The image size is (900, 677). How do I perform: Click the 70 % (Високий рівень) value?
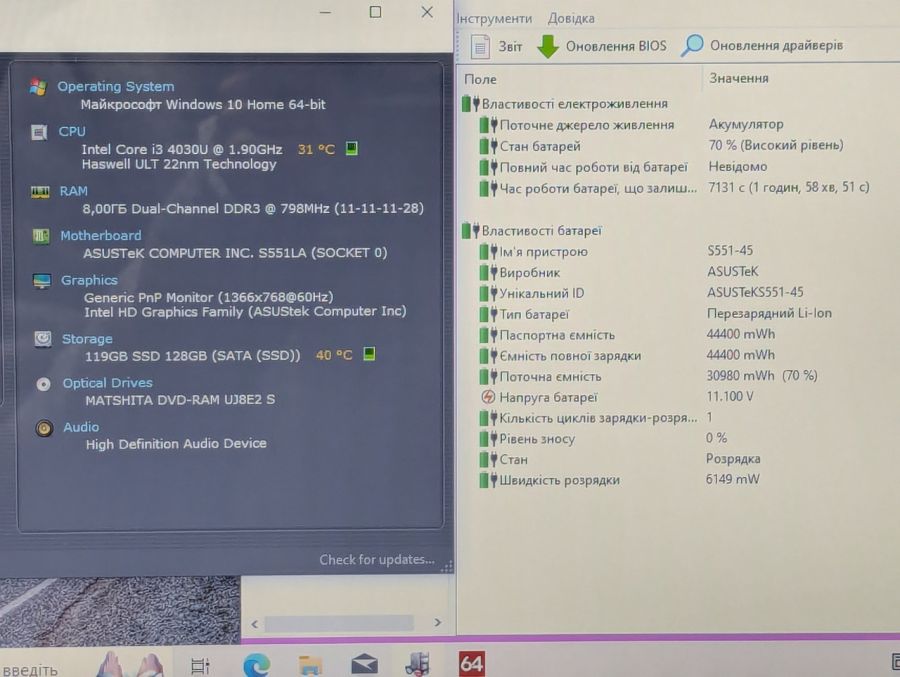[775, 145]
